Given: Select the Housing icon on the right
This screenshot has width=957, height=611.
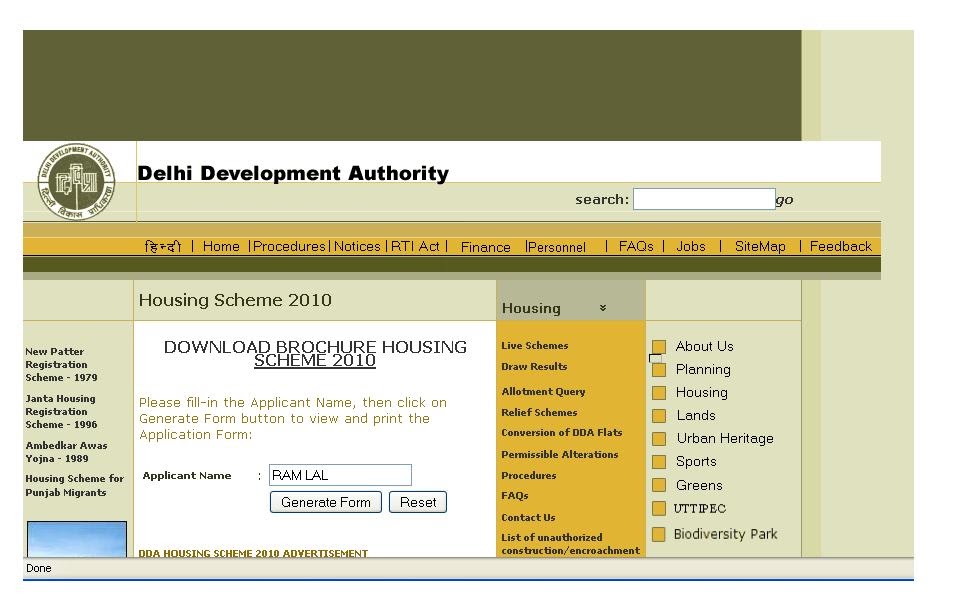Looking at the screenshot, I should point(660,392).
